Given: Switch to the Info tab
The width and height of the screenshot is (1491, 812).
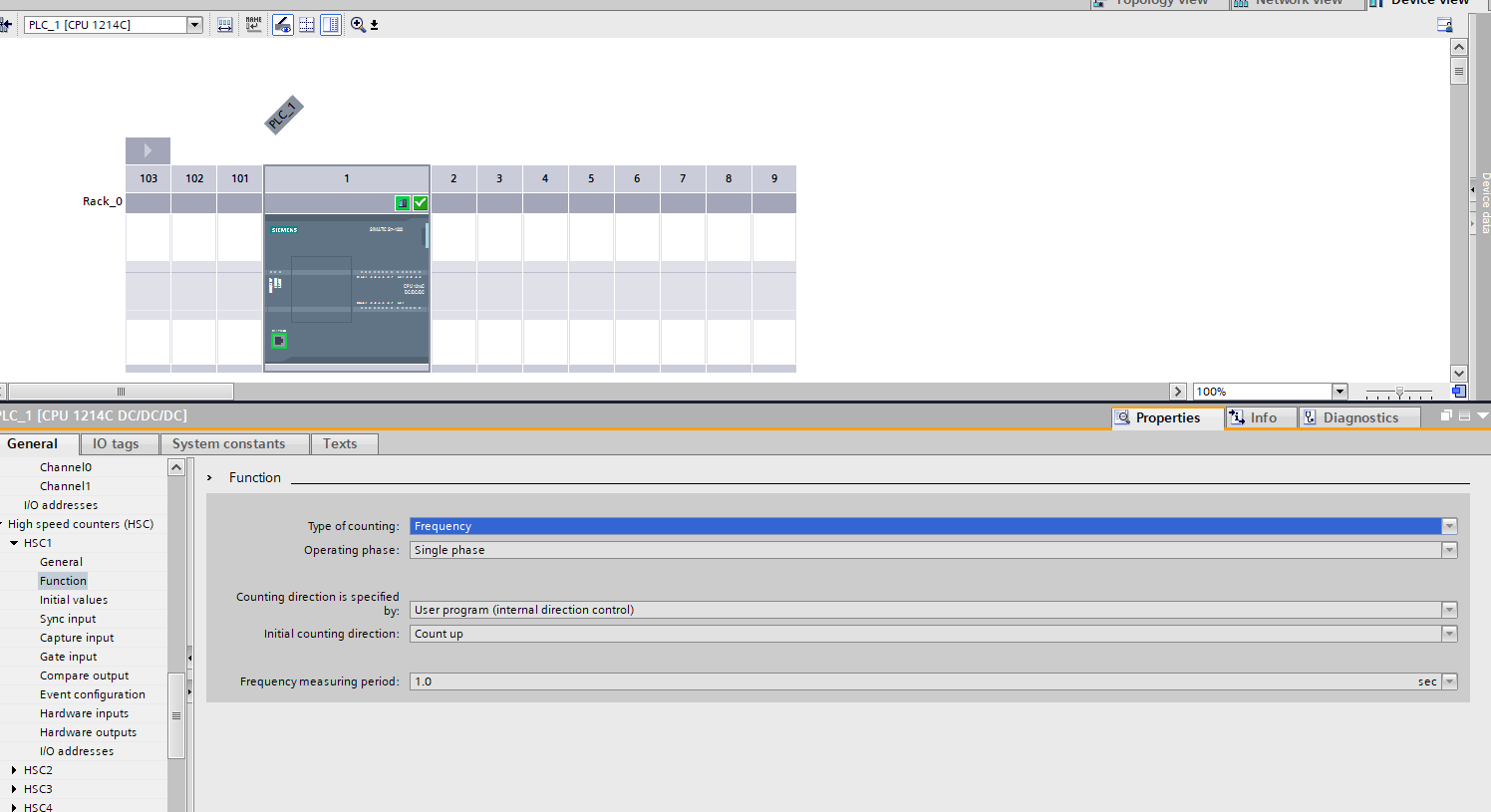Looking at the screenshot, I should (1262, 417).
